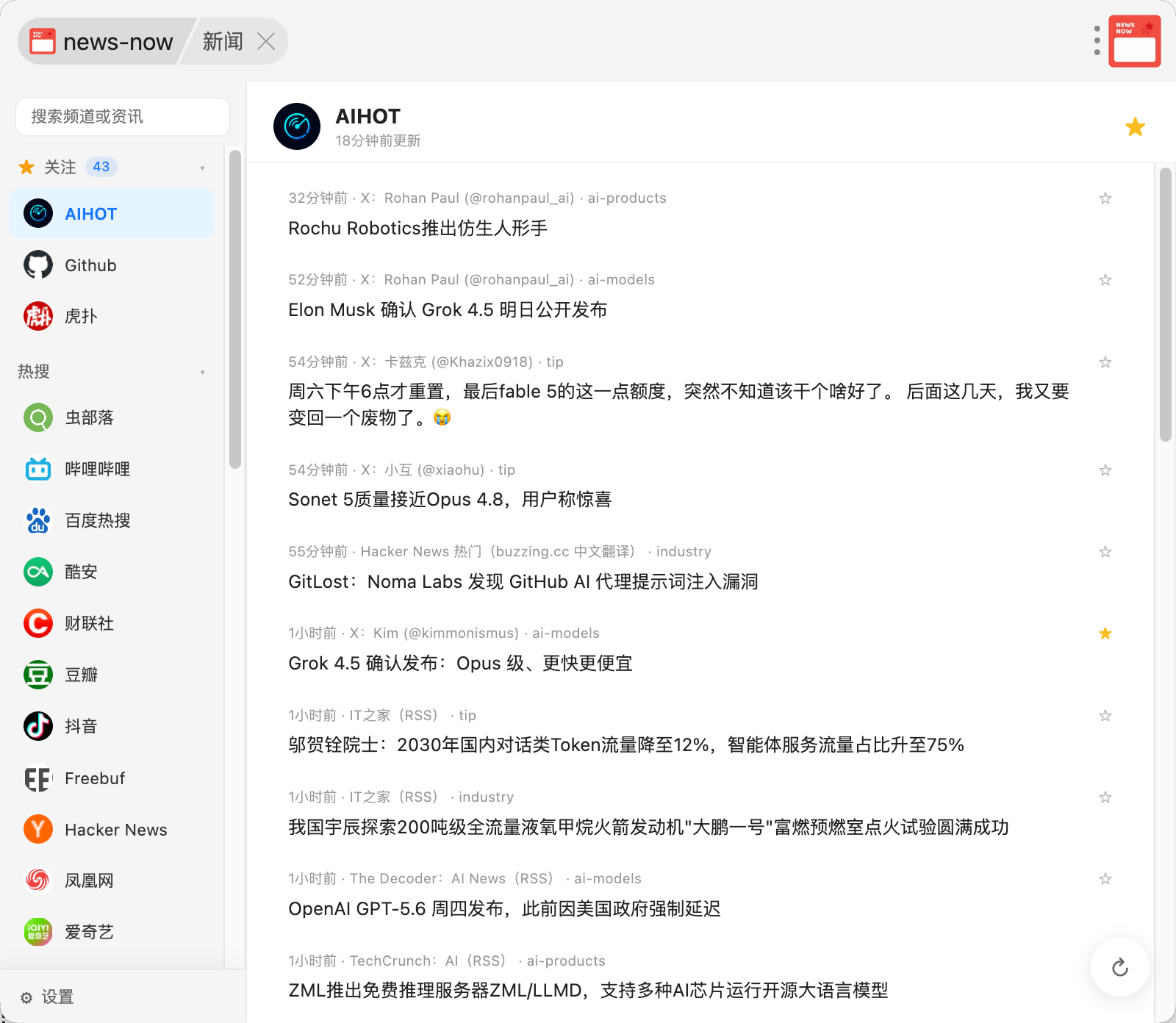Click the 54分钟前 卡兹克 tip meta line

point(426,362)
